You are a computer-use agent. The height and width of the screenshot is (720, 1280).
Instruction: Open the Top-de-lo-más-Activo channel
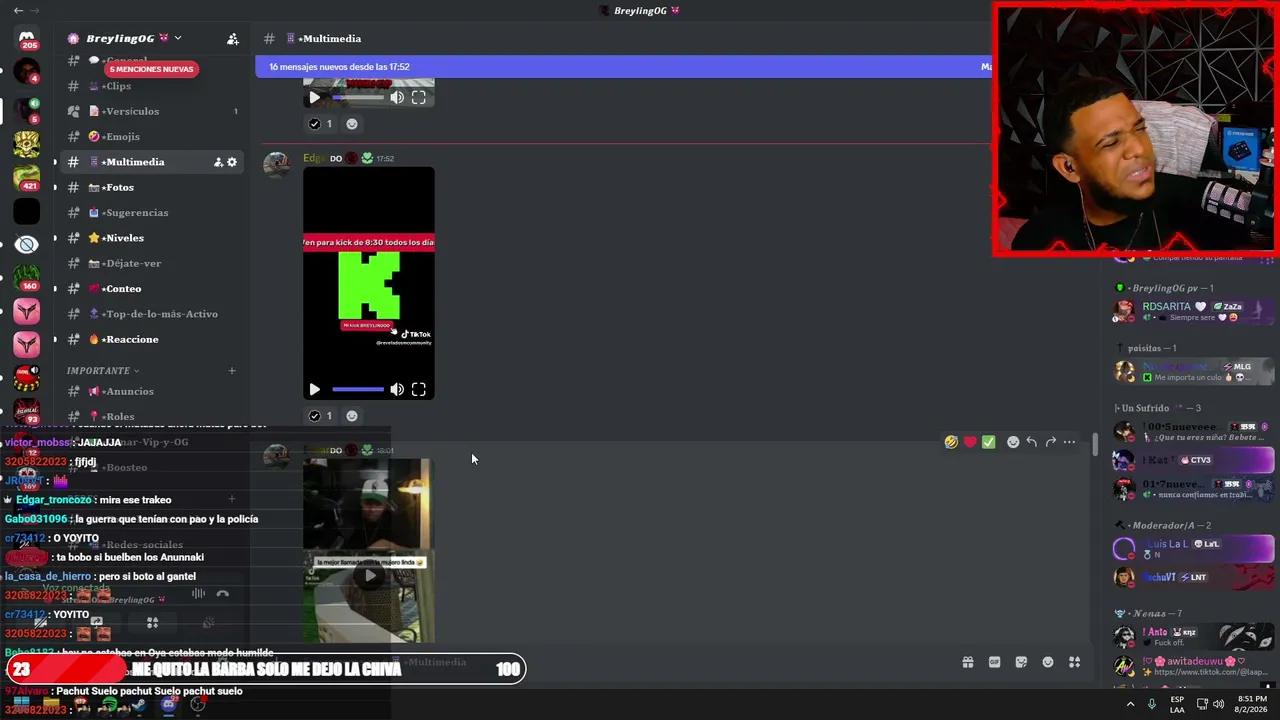tap(152, 314)
